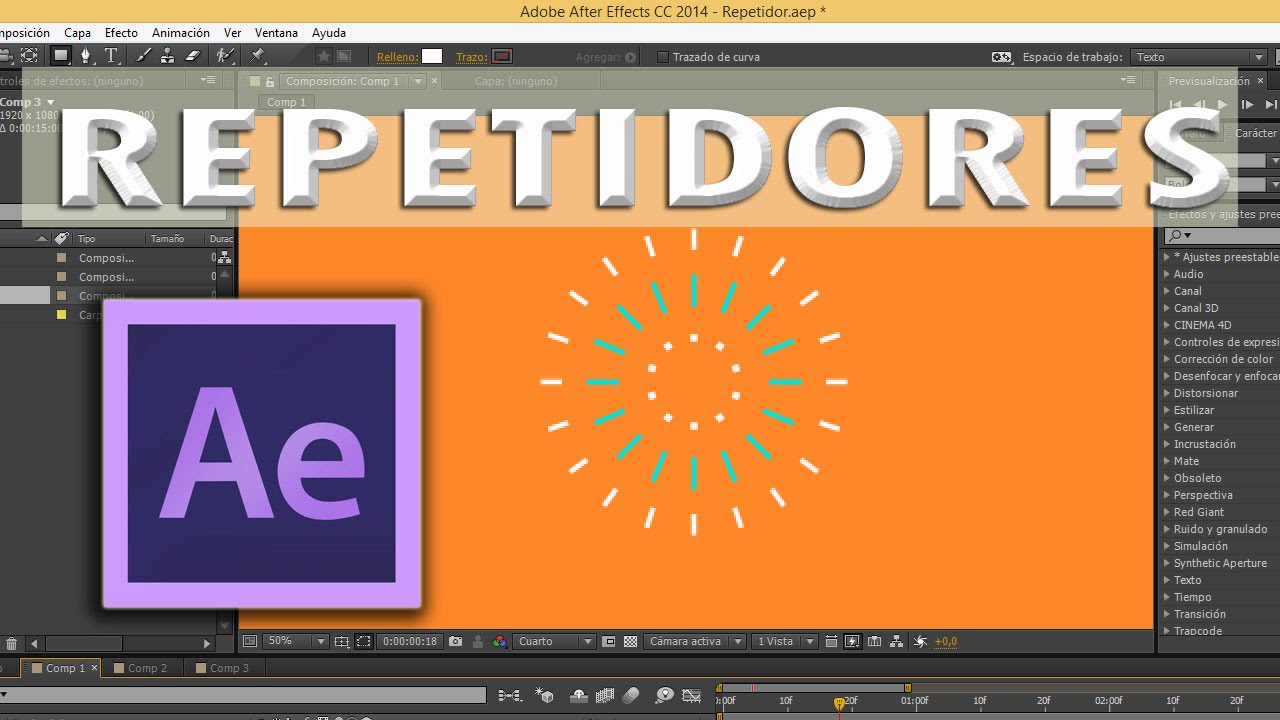Toggle fast previews button in viewer
Screen dimensions: 1280x720
(852, 641)
